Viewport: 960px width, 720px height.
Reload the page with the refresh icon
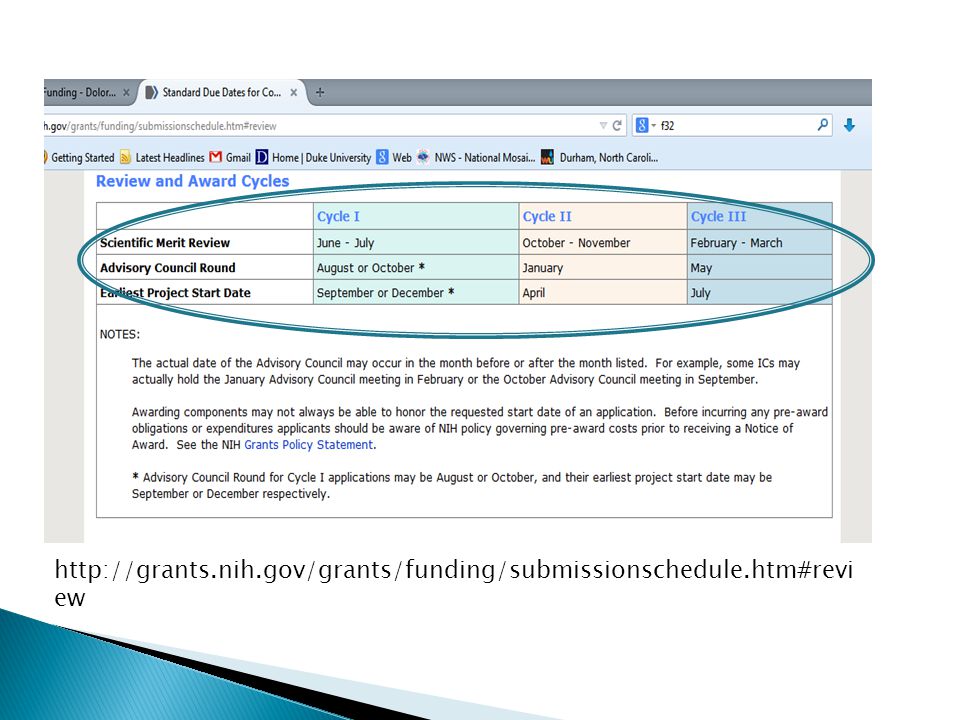pos(617,126)
